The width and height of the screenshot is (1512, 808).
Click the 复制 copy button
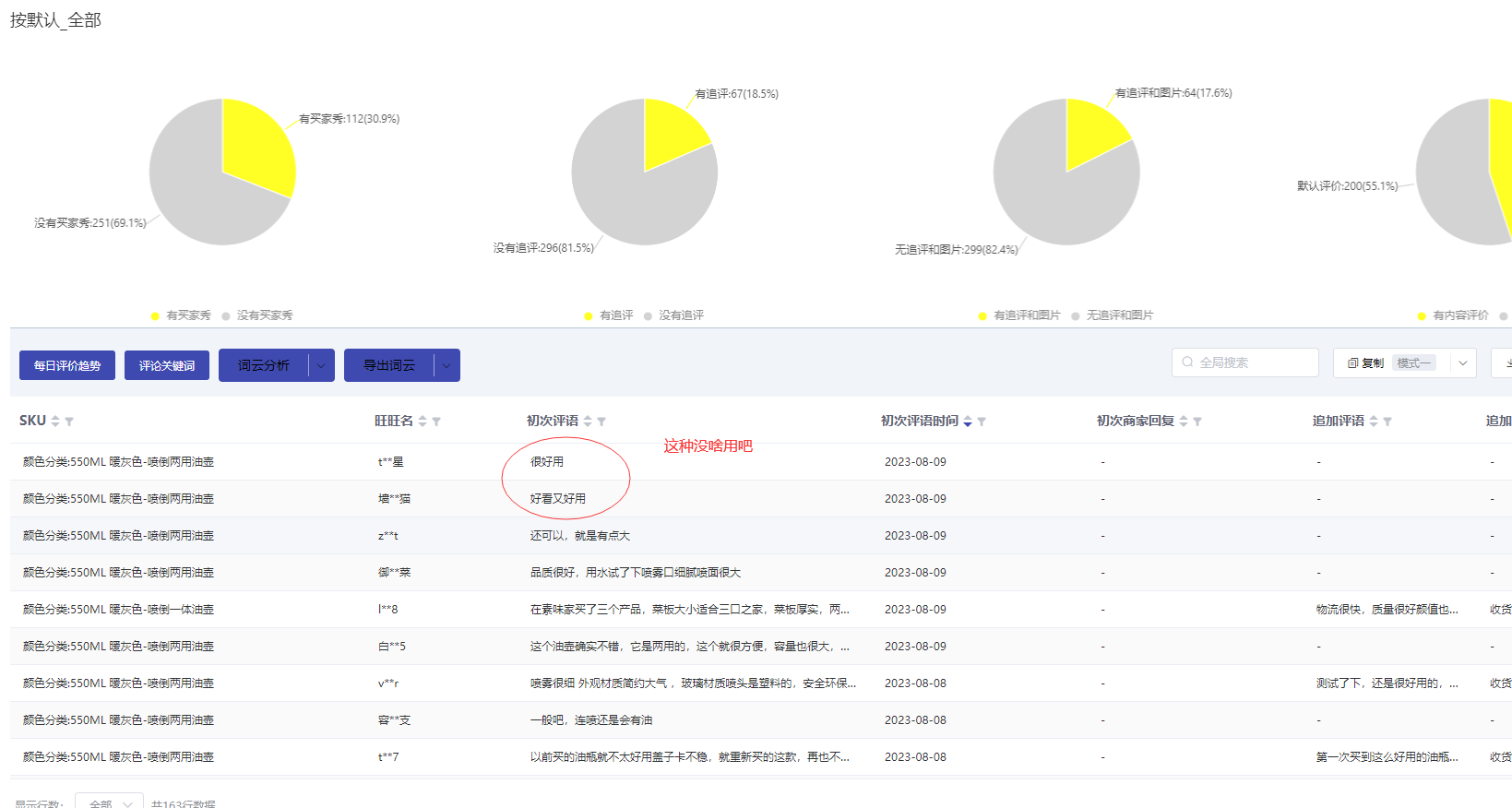point(1365,363)
